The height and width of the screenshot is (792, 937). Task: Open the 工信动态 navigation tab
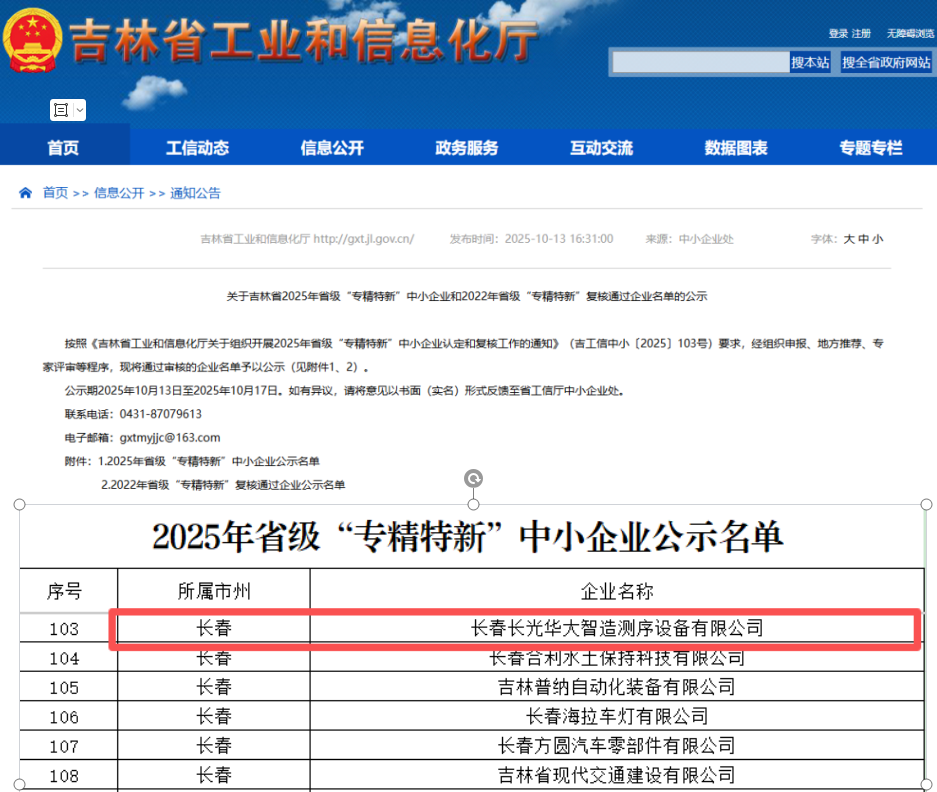pyautogui.click(x=197, y=146)
